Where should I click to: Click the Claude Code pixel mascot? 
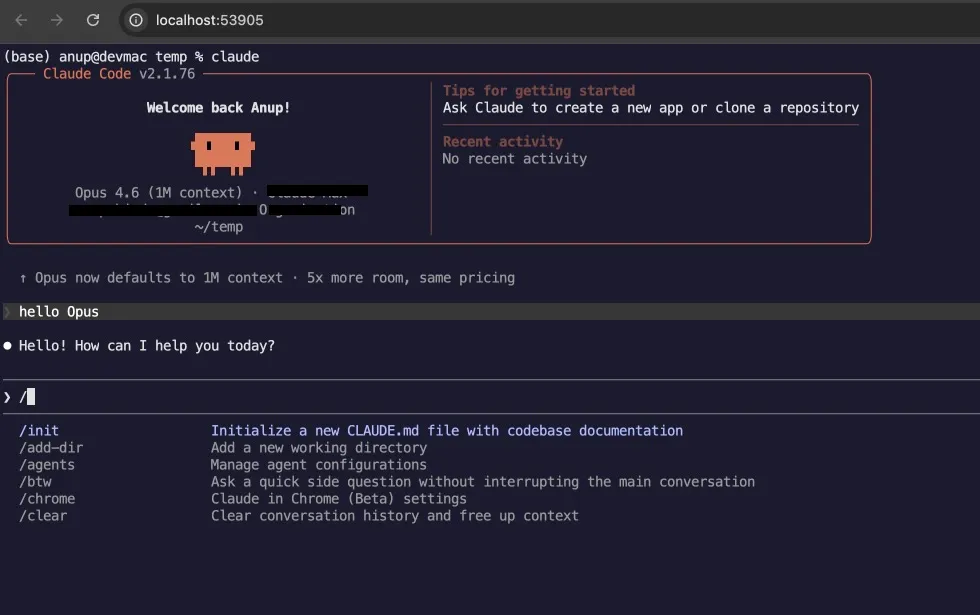[x=222, y=153]
